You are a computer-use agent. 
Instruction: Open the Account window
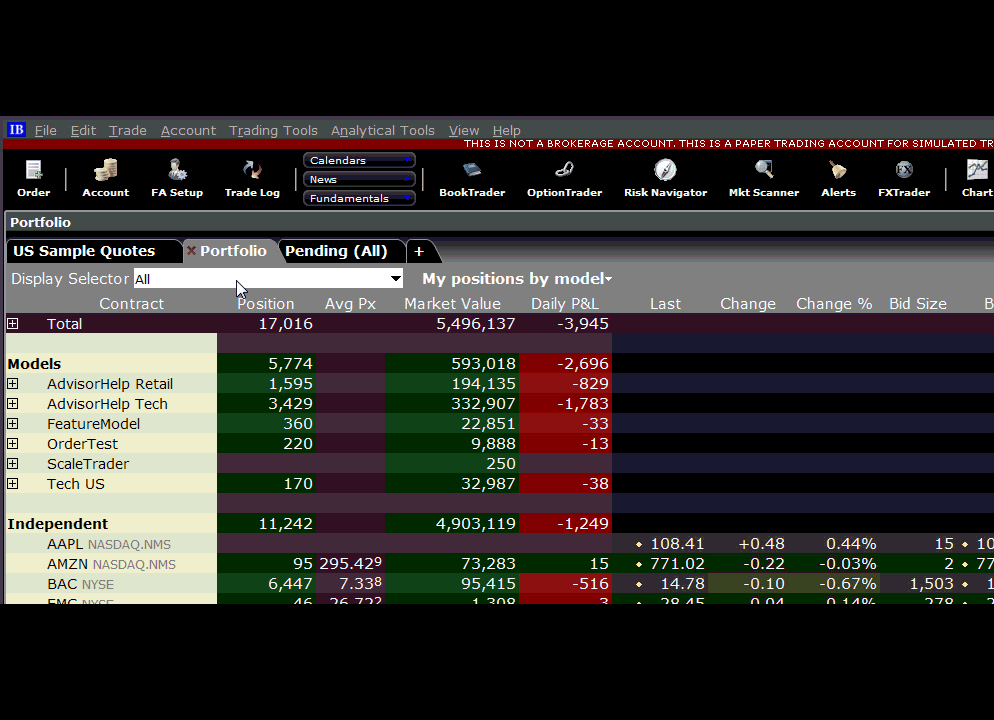[104, 177]
